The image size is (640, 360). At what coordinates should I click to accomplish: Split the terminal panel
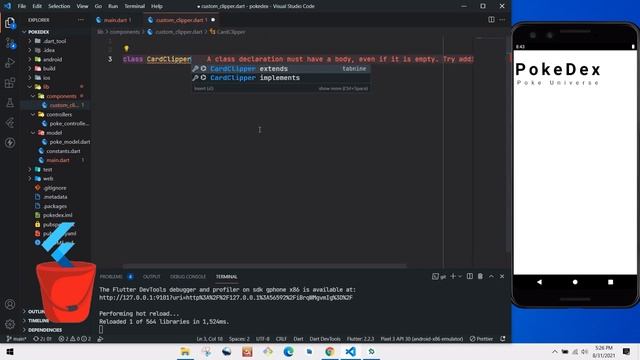tap(470, 276)
